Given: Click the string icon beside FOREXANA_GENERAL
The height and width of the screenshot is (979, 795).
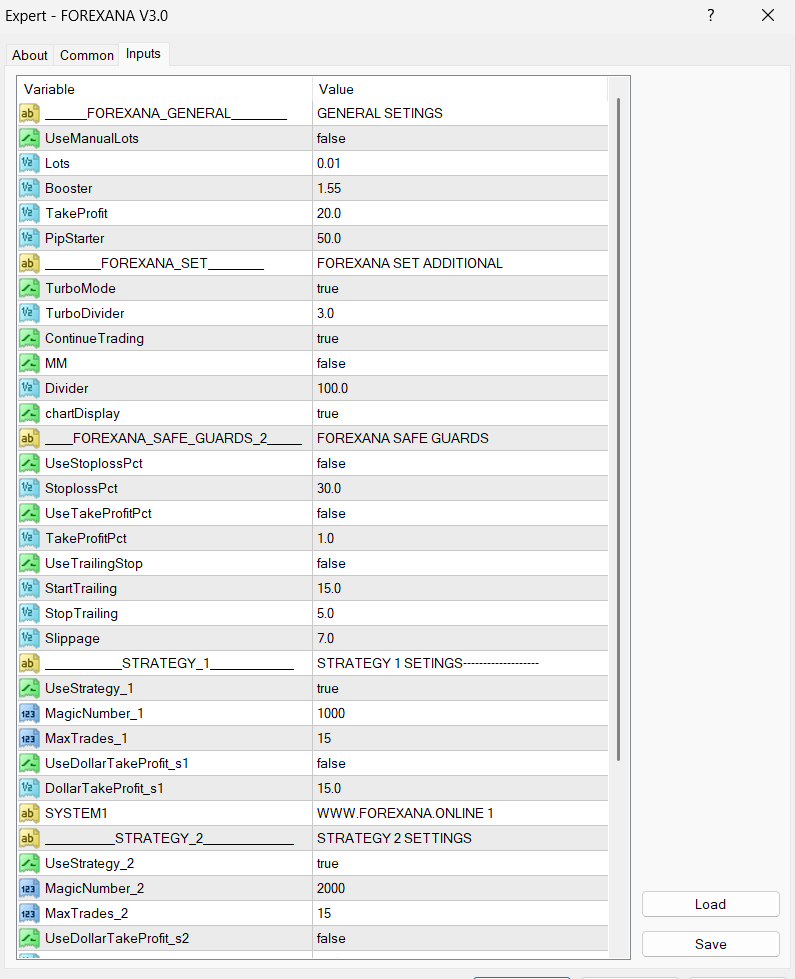Looking at the screenshot, I should click(x=29, y=113).
